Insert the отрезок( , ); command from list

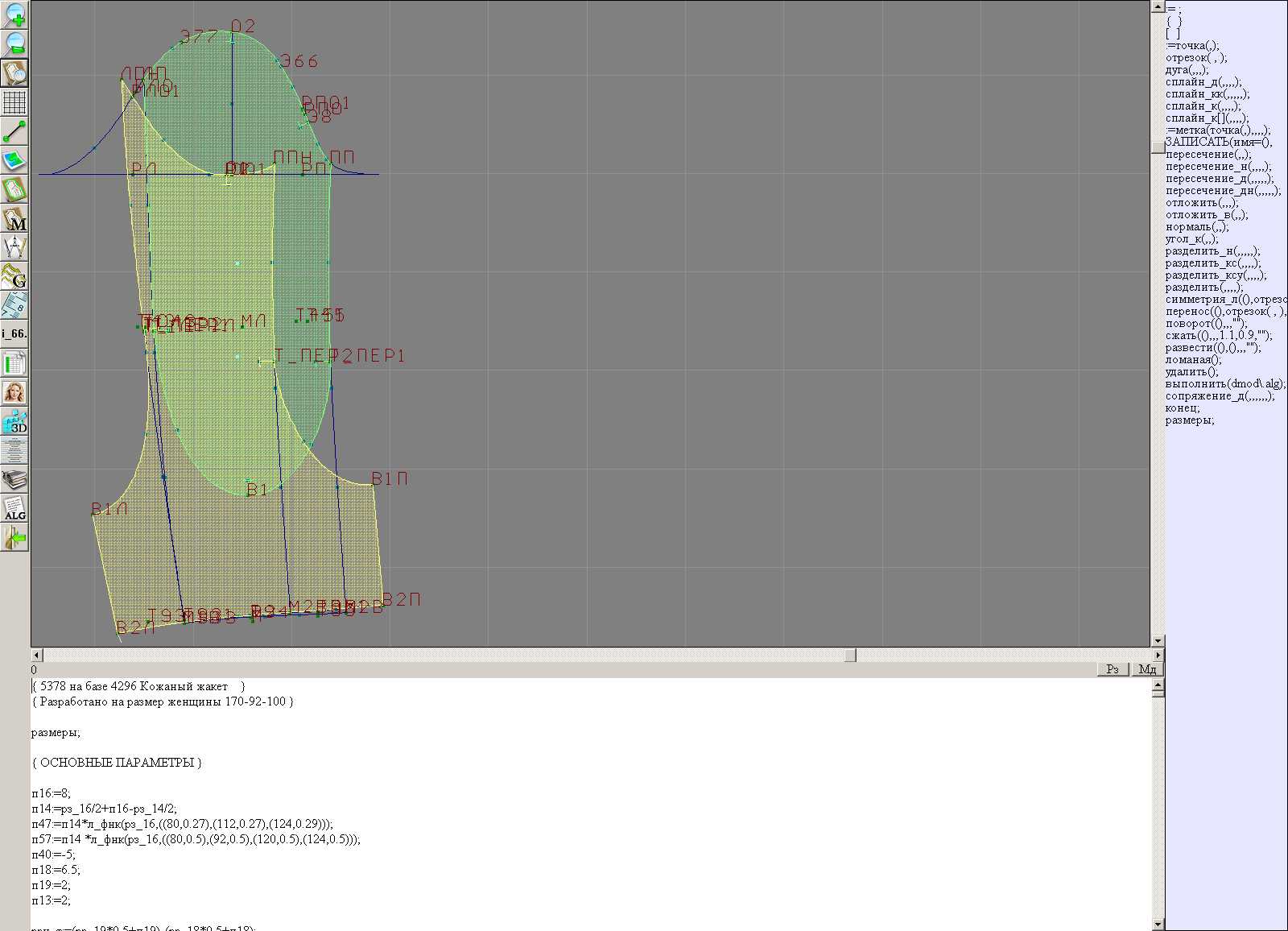click(x=1196, y=58)
